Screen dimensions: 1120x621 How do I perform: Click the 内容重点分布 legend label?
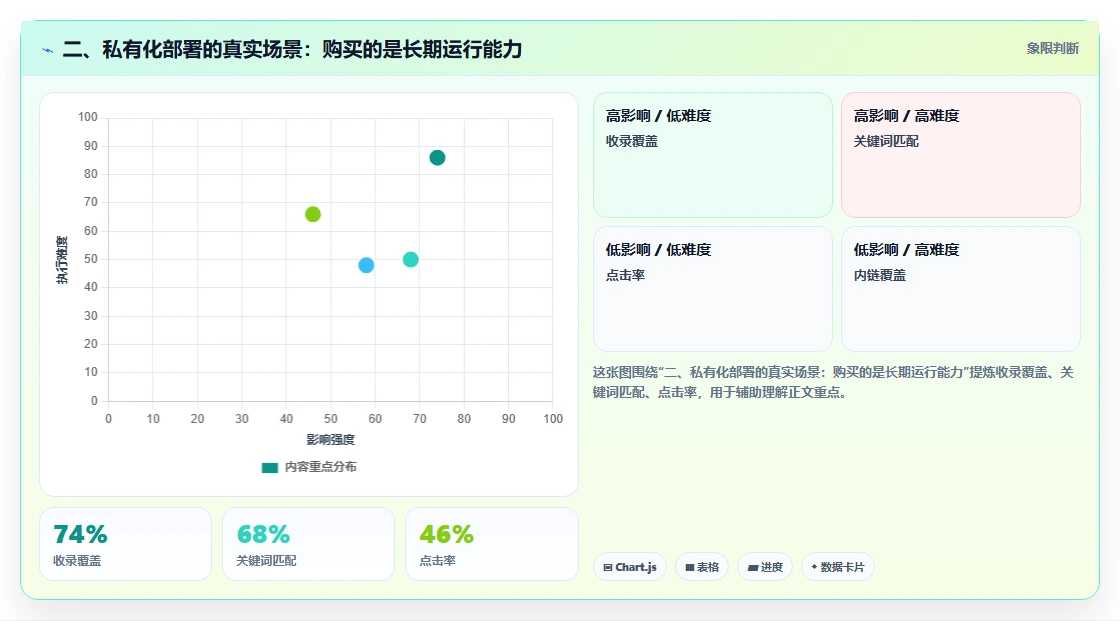tap(320, 467)
